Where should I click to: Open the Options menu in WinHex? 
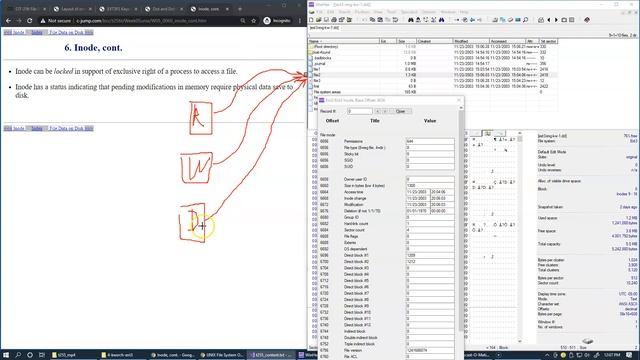click(x=429, y=12)
